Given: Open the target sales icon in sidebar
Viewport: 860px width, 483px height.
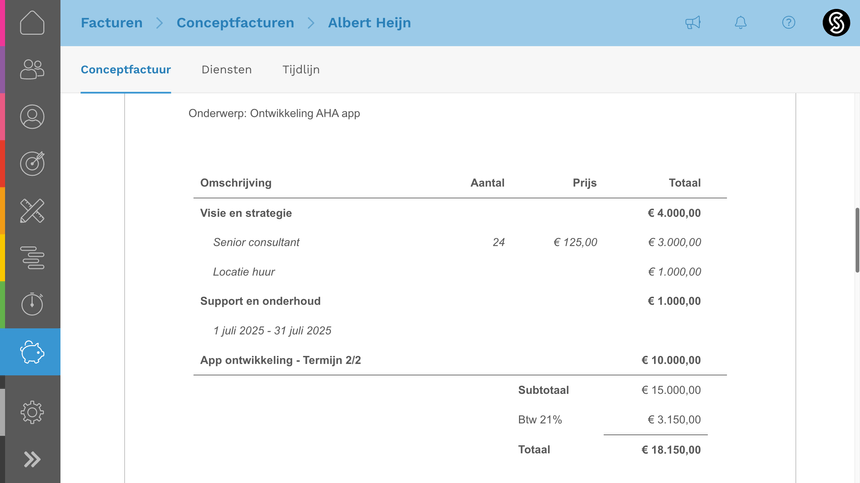Looking at the screenshot, I should tap(32, 163).
